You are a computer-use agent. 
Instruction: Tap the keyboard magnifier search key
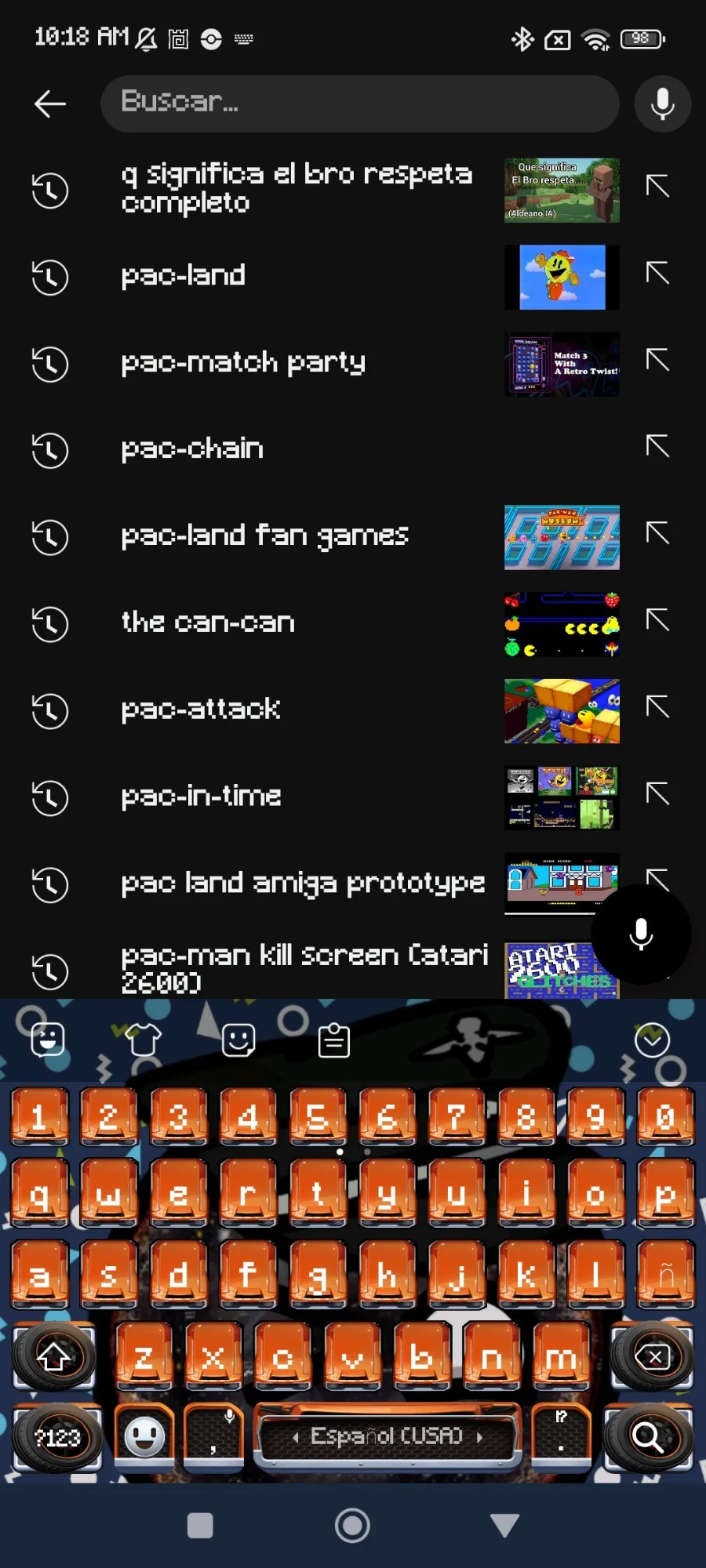(648, 1437)
